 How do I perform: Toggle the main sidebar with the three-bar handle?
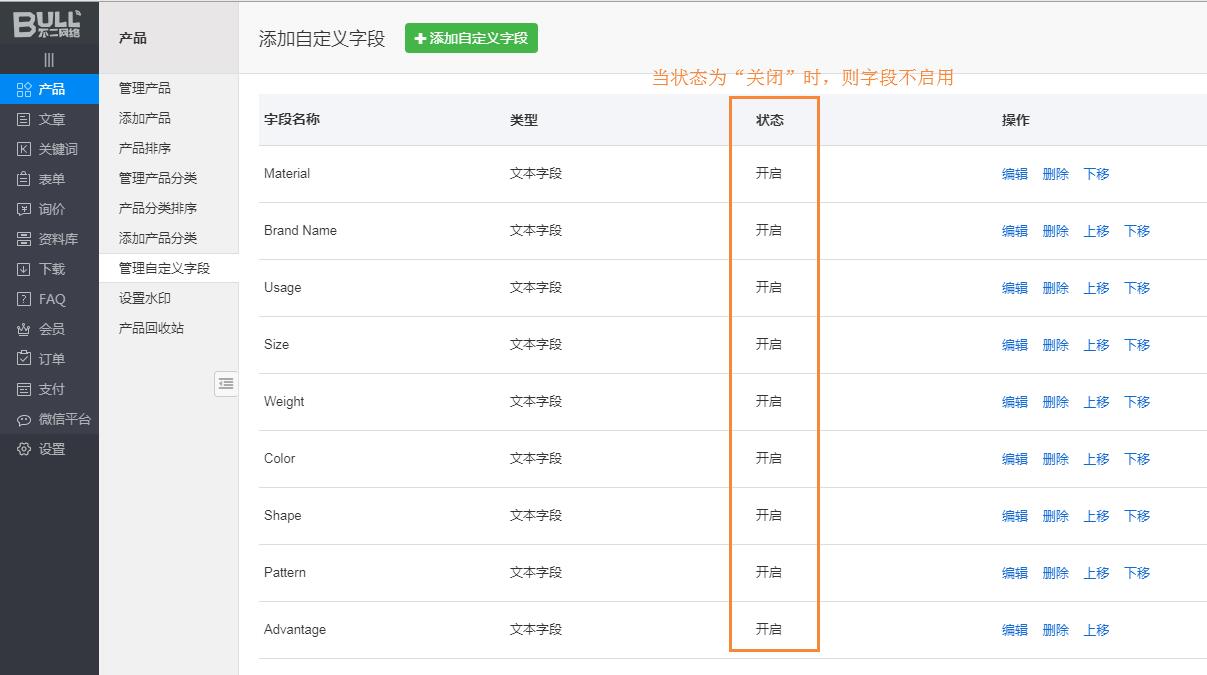[49, 60]
